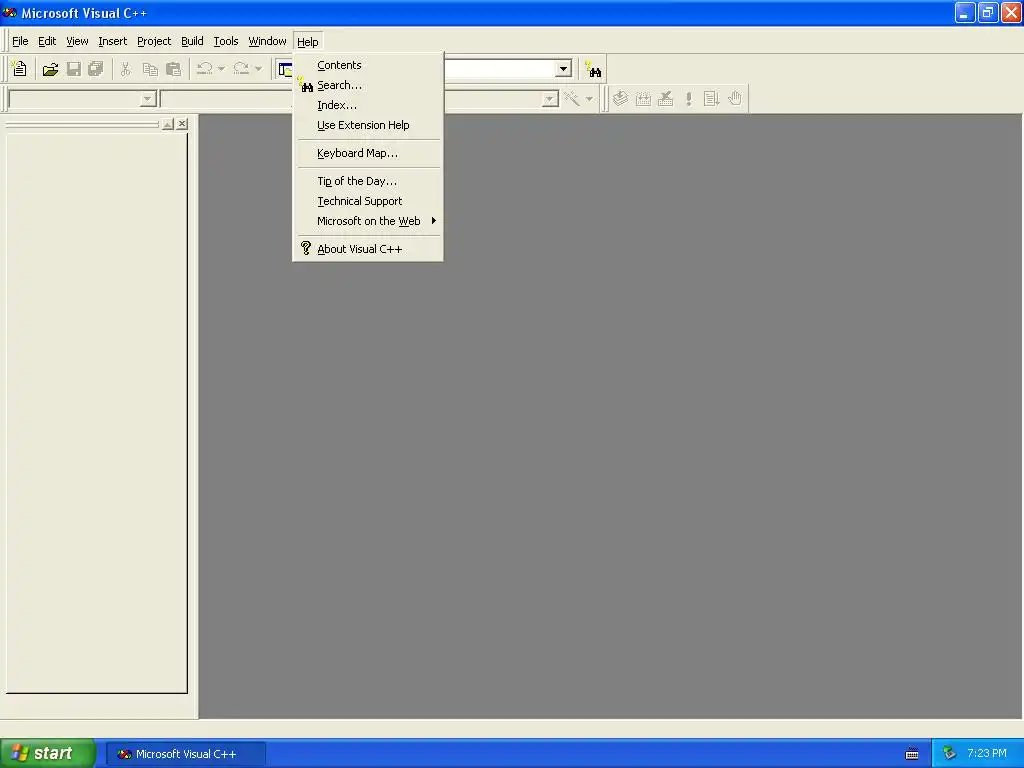Open the Redo history dropdown arrow

pos(258,69)
